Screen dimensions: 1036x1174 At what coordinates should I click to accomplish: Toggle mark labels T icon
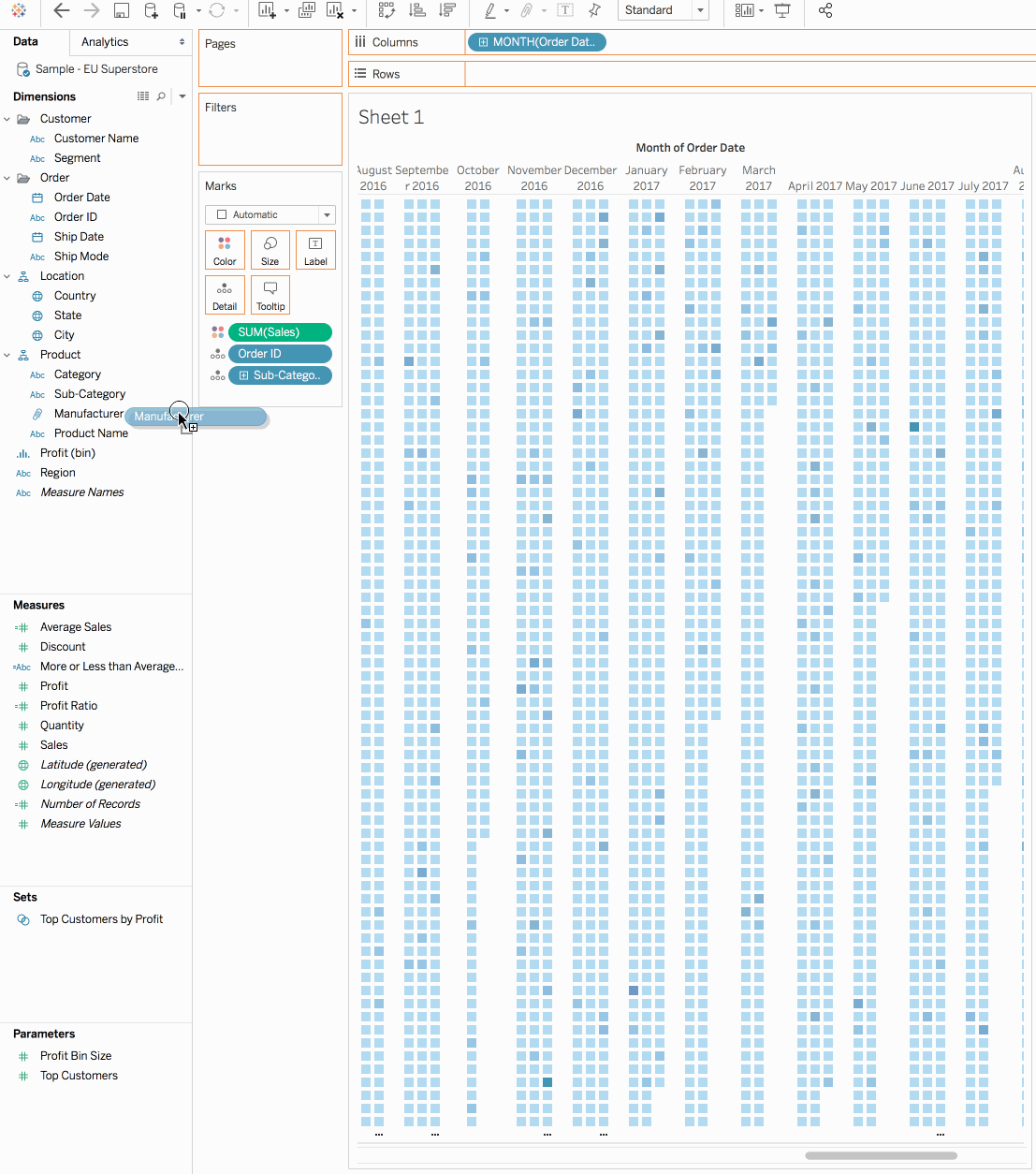pyautogui.click(x=565, y=10)
